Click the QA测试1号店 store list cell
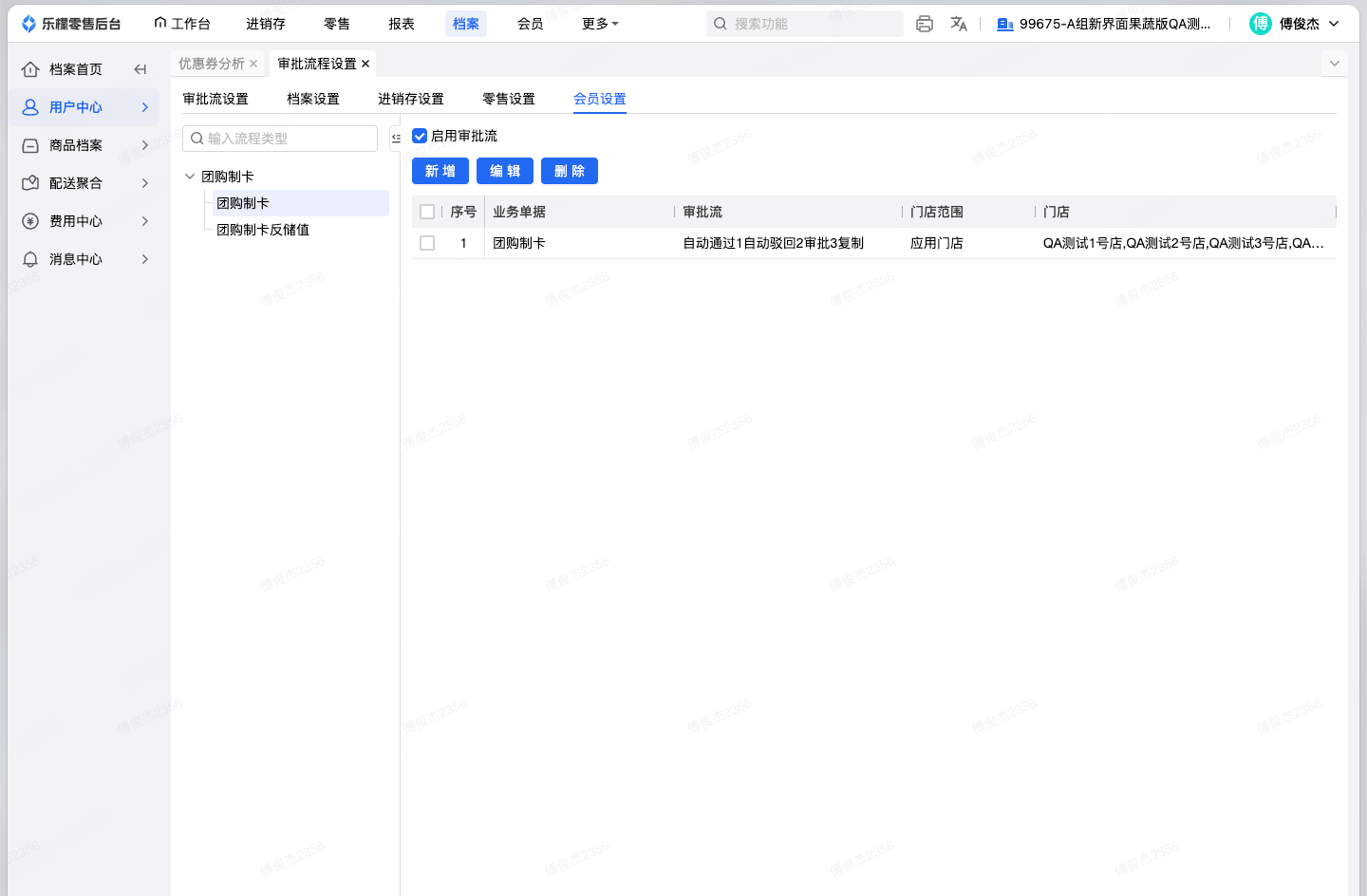Screen dimensions: 1367x896 tap(1184, 243)
